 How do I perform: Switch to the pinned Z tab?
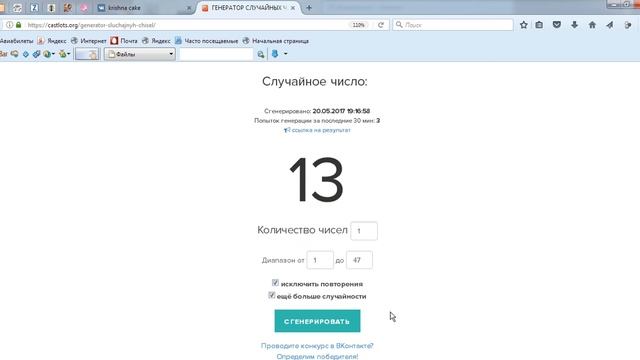34,8
